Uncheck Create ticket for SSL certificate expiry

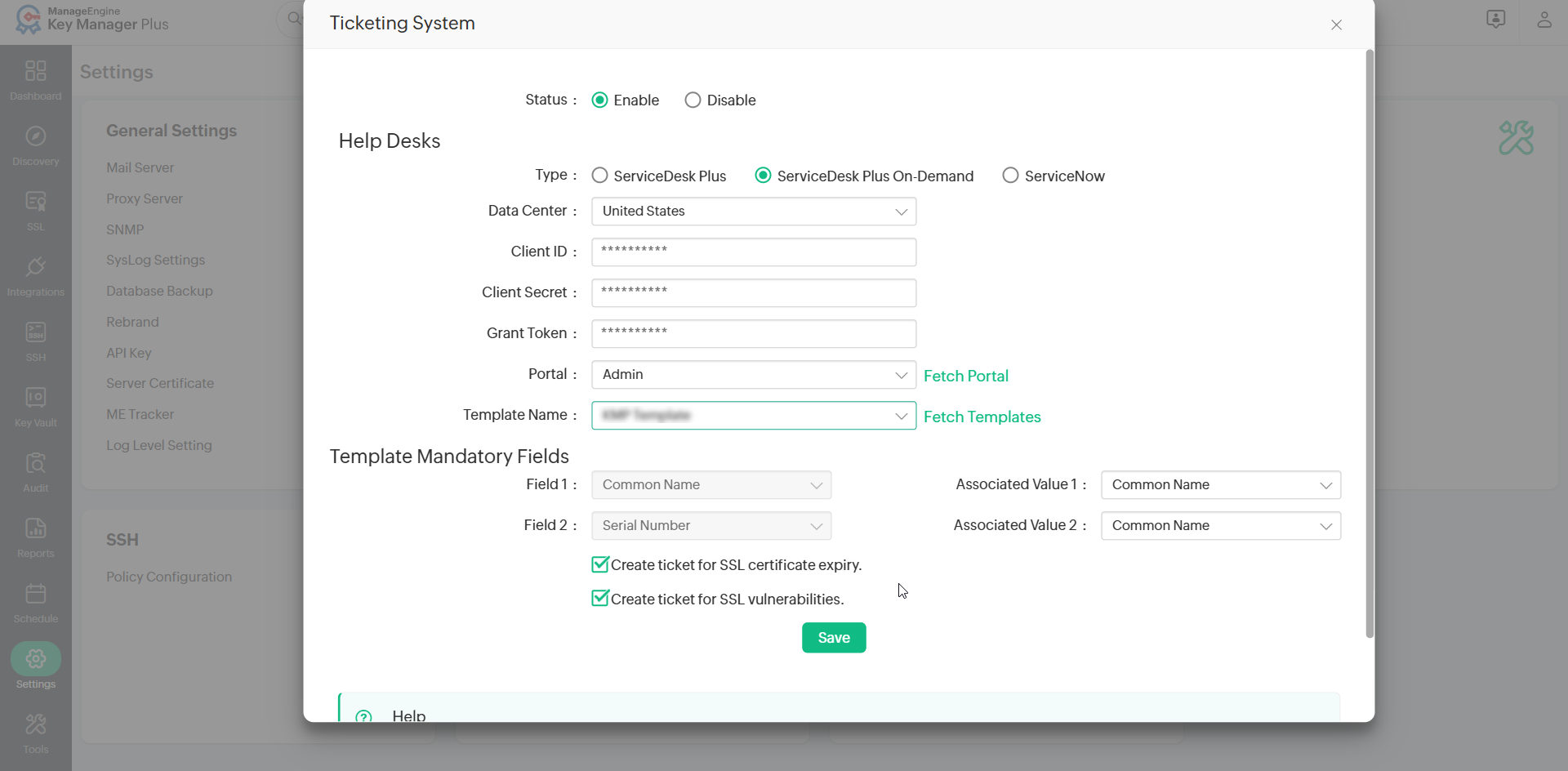click(600, 564)
